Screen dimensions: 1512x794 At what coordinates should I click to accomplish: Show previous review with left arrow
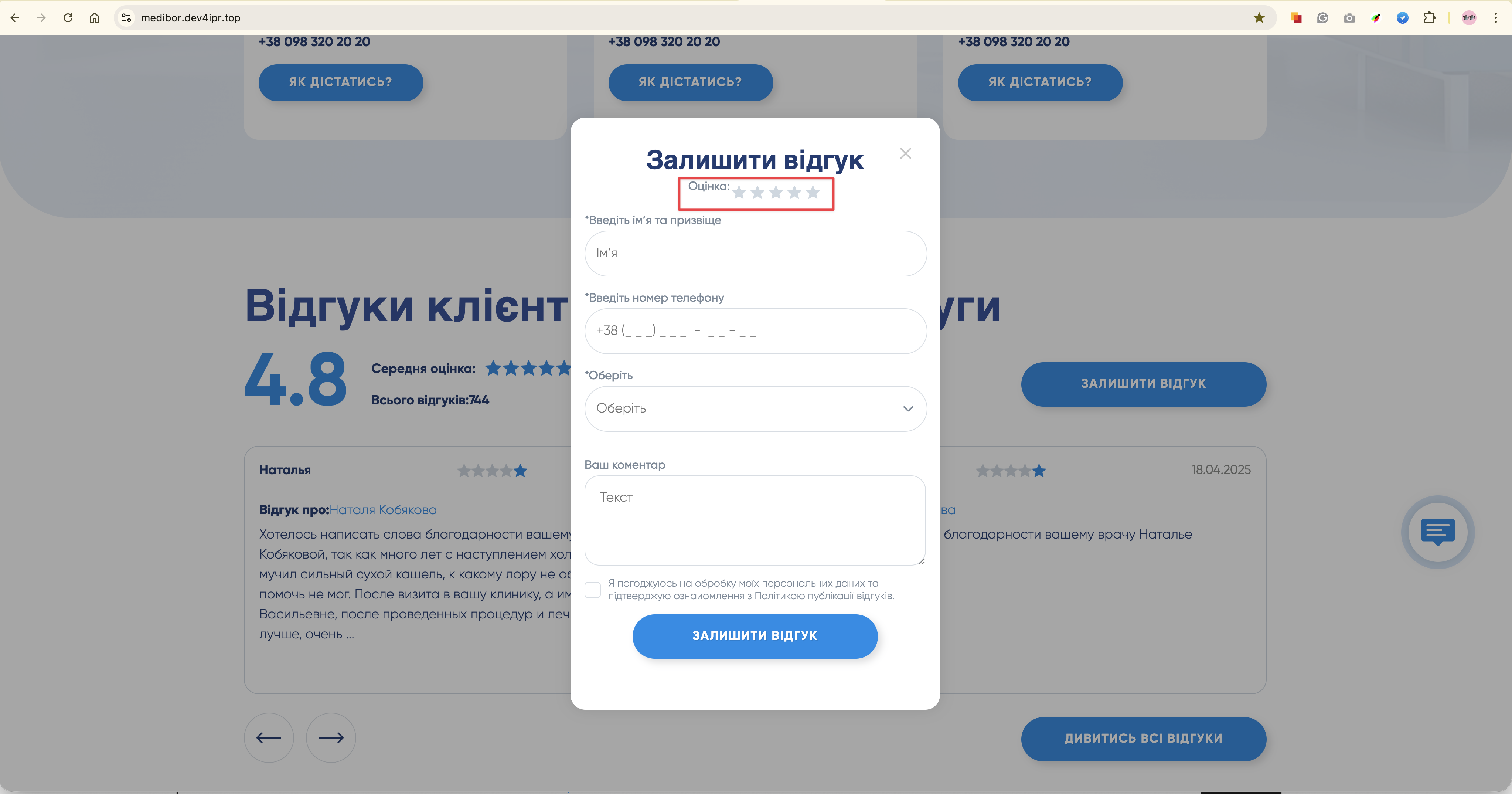[x=269, y=737]
